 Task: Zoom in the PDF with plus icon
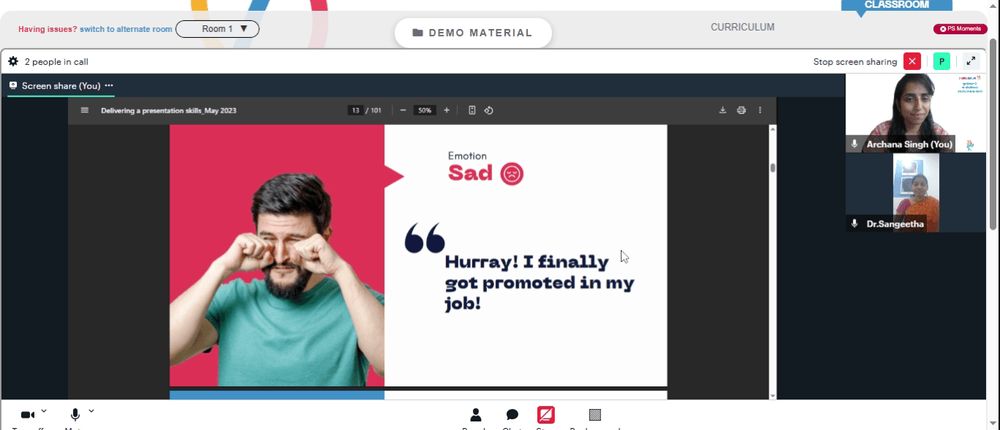click(446, 110)
